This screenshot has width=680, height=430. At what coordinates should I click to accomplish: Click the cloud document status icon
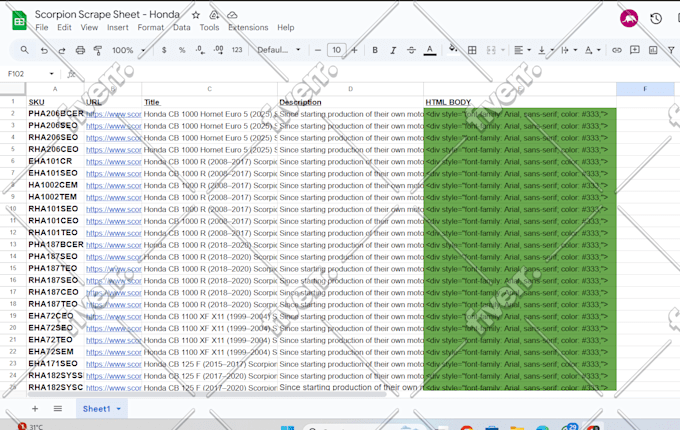tap(232, 15)
